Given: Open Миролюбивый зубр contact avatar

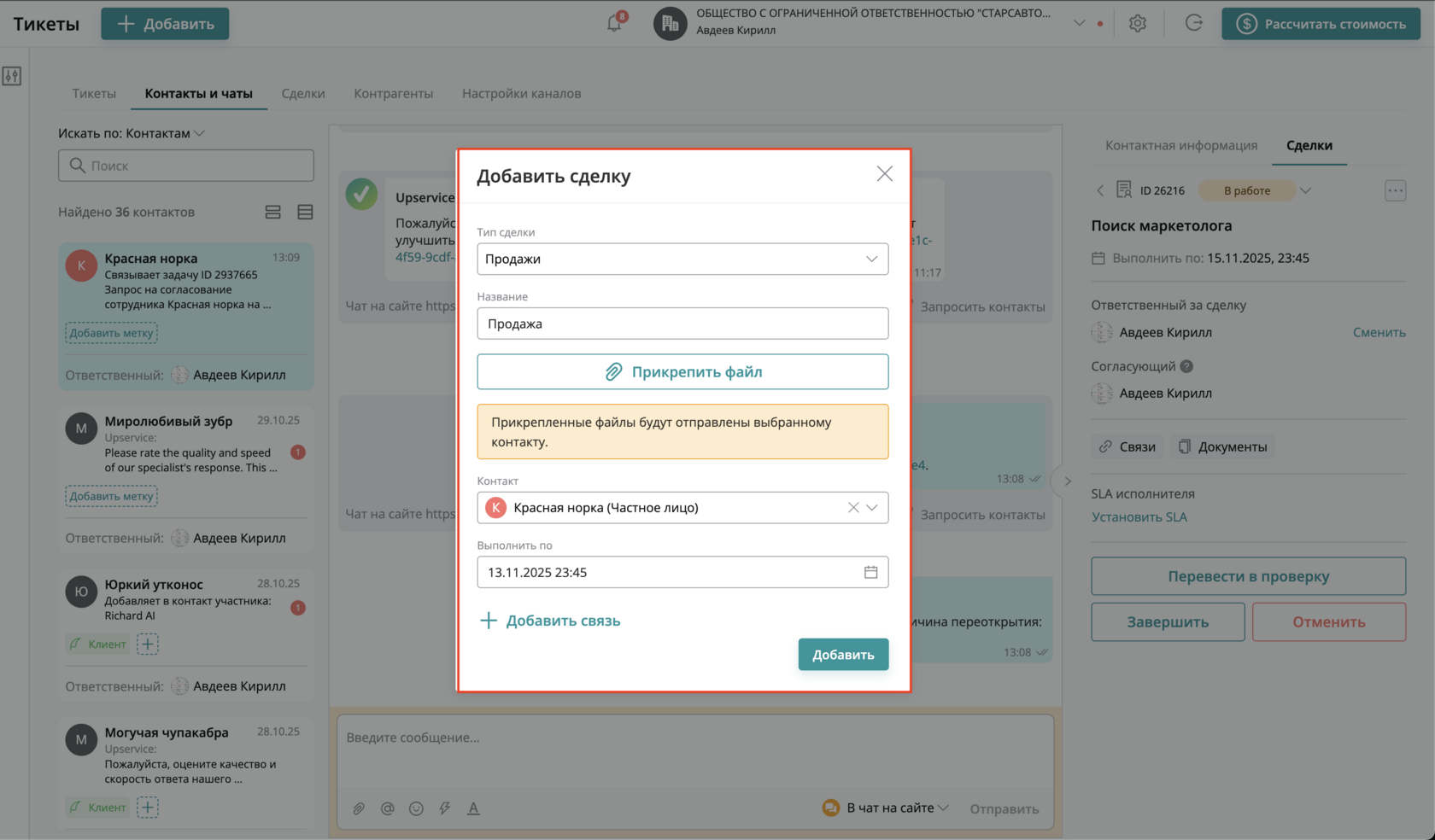Looking at the screenshot, I should [81, 428].
